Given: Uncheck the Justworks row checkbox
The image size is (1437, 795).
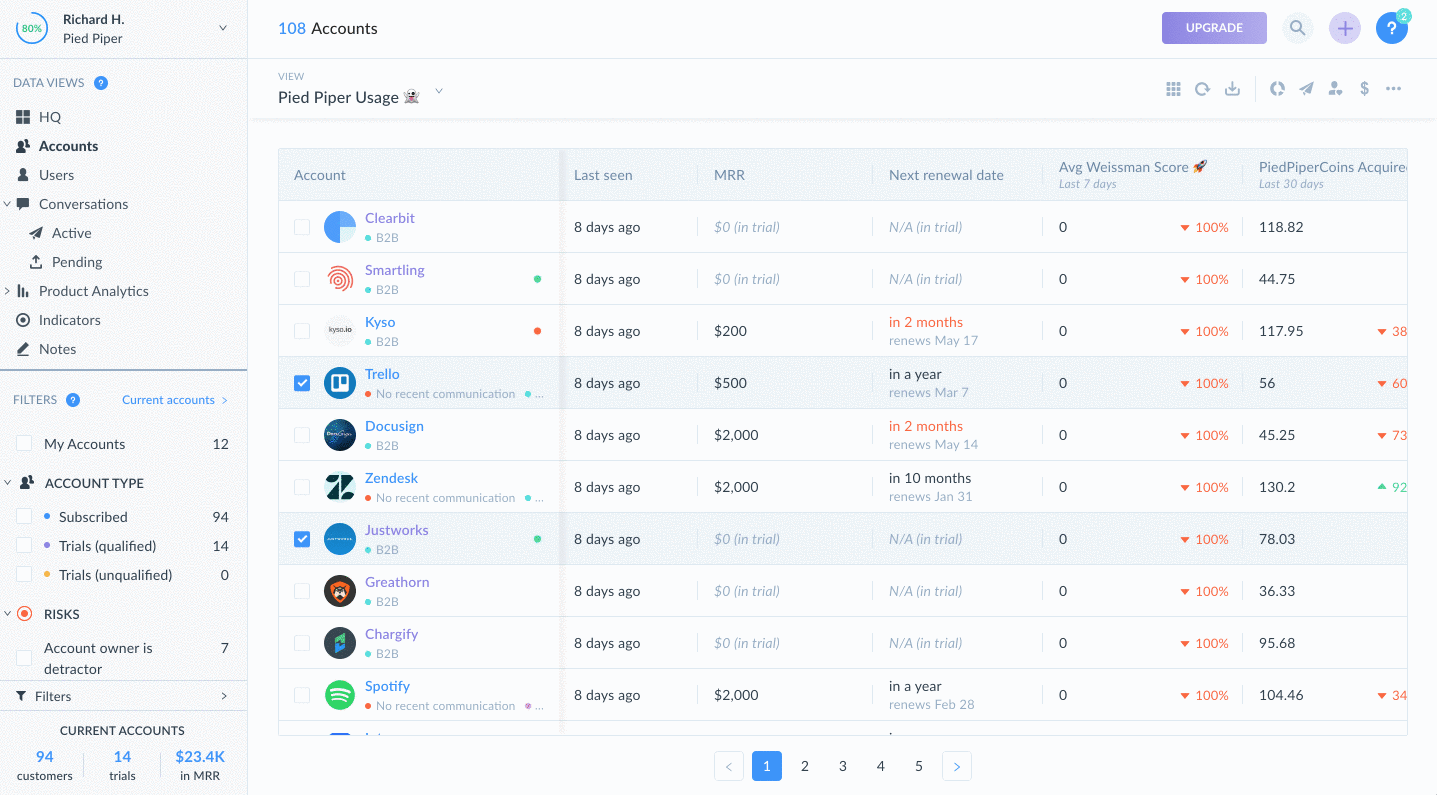Looking at the screenshot, I should (302, 539).
